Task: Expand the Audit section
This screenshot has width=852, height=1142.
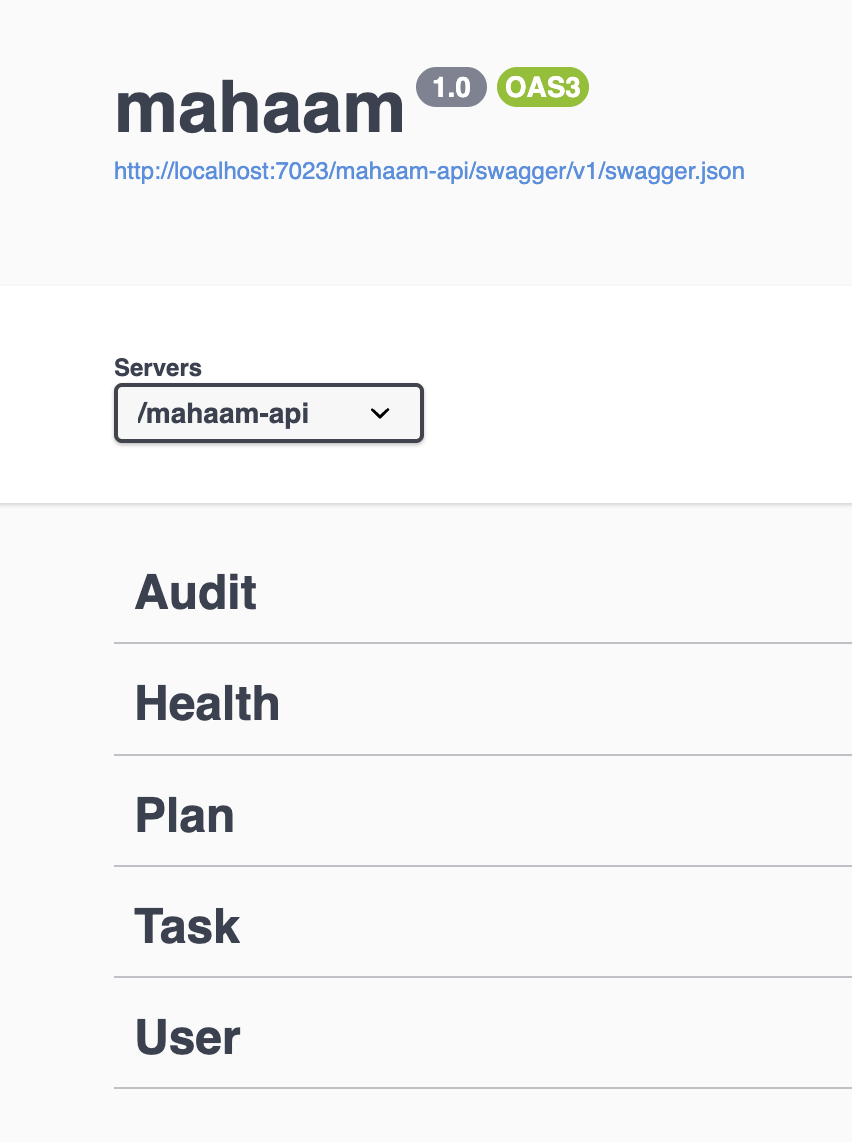Action: (x=196, y=592)
